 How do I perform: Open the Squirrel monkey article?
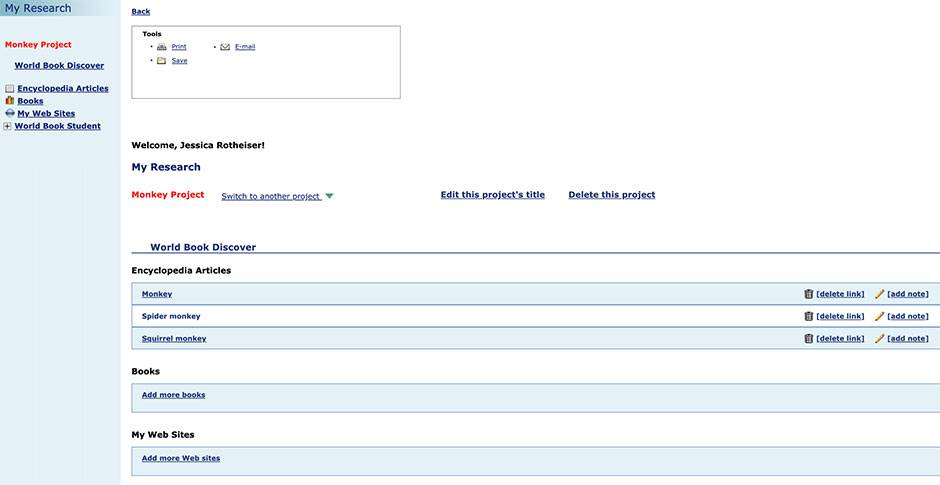(174, 338)
